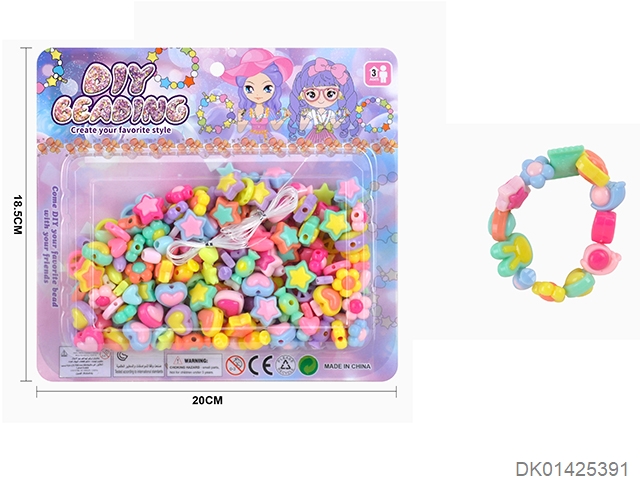This screenshot has height=480, width=640.
Task: Click the WARNING choking hazard label
Action: click(x=194, y=365)
